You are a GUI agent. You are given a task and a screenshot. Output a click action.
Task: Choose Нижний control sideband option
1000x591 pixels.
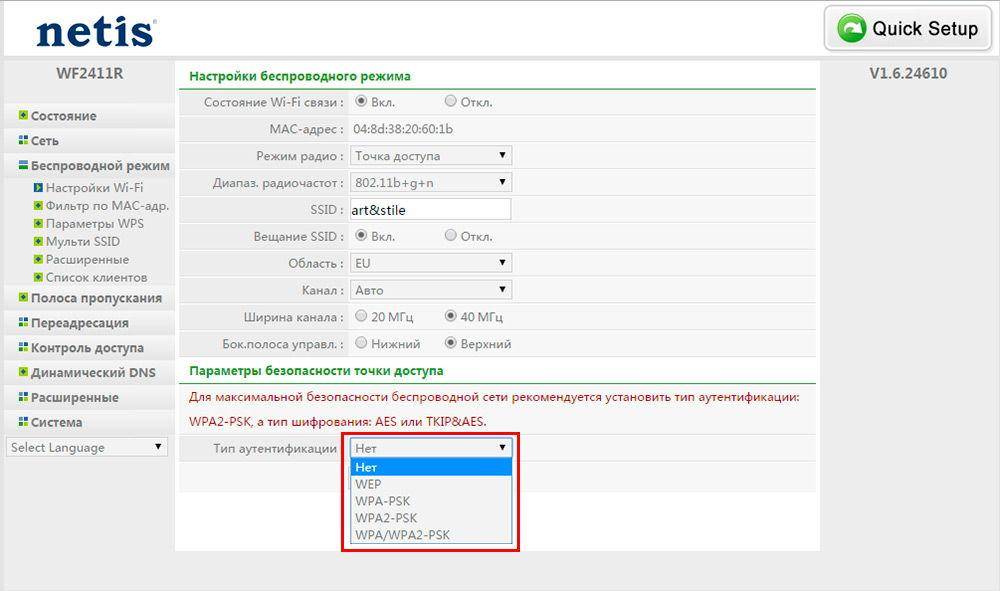(361, 343)
